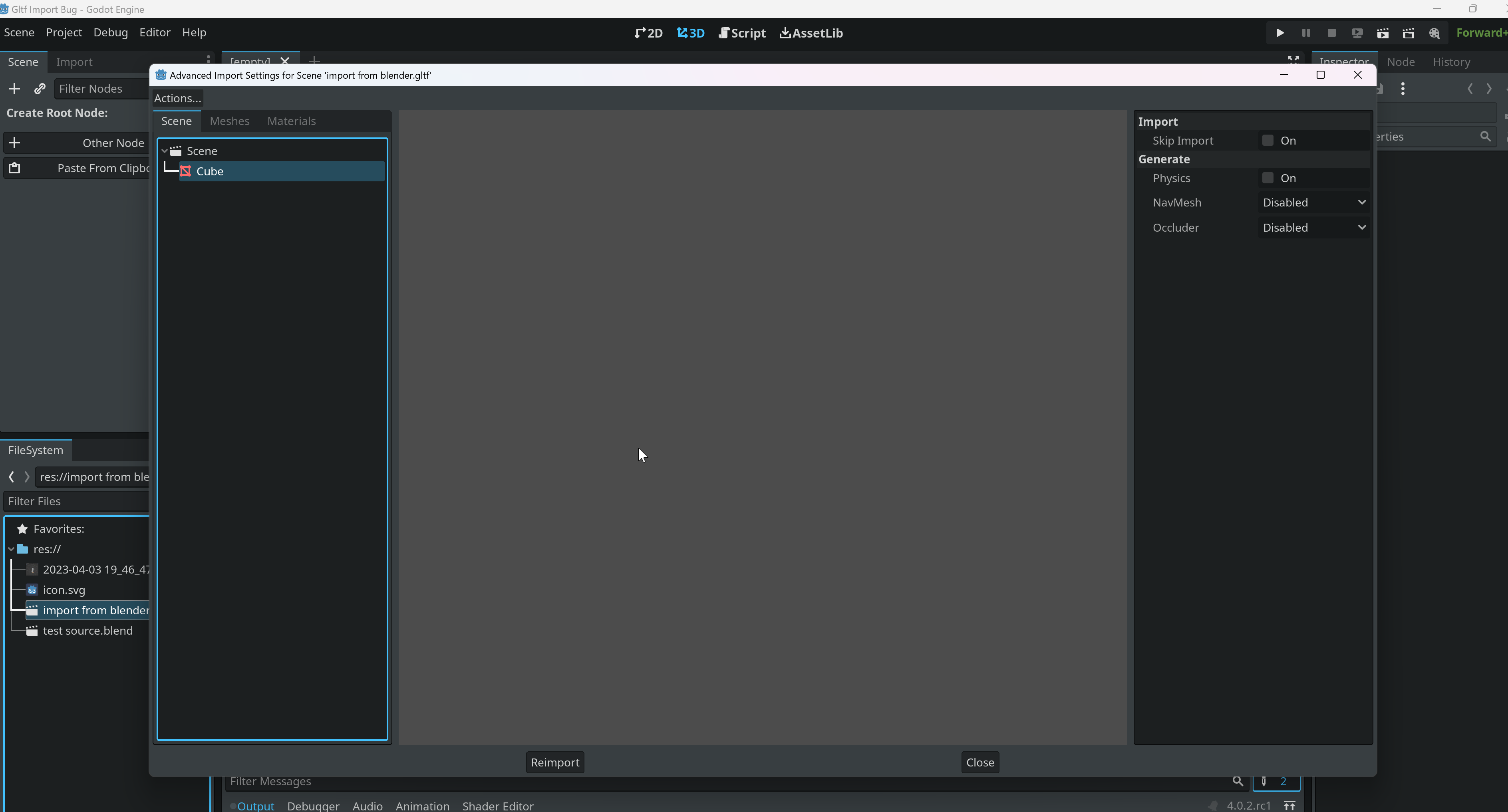Toggle the Scene dock expand icon
Screen dimensions: 1508x812
pyautogui.click(x=1294, y=59)
